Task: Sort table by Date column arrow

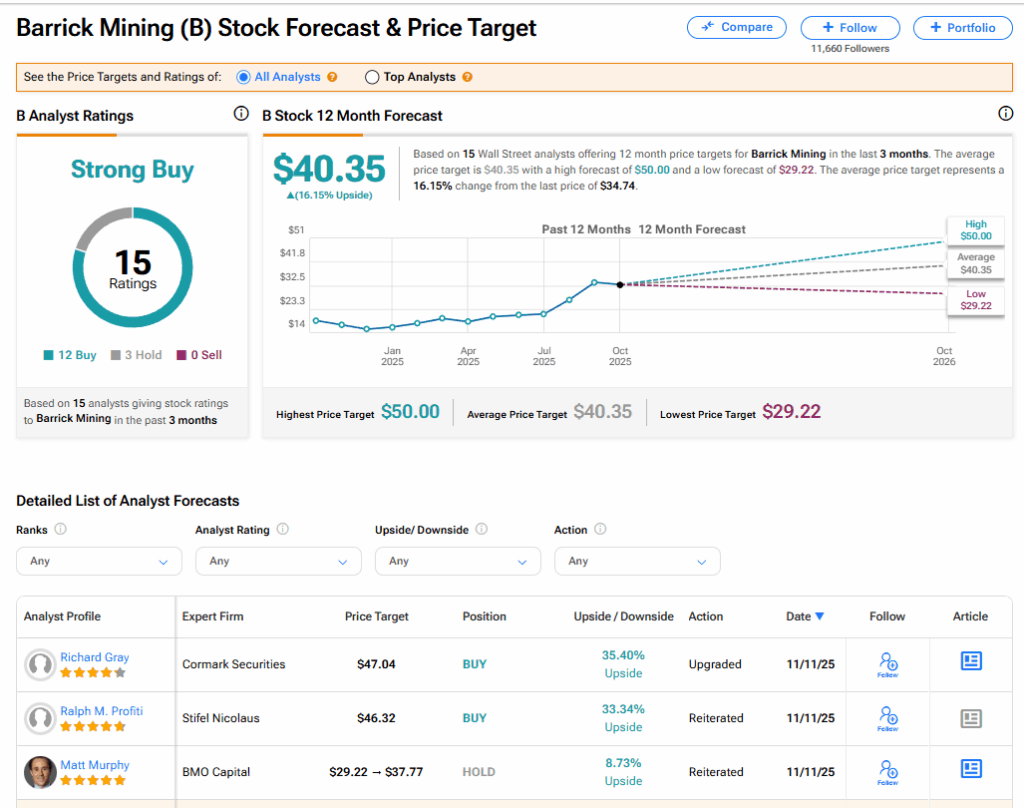Action: pyautogui.click(x=820, y=617)
